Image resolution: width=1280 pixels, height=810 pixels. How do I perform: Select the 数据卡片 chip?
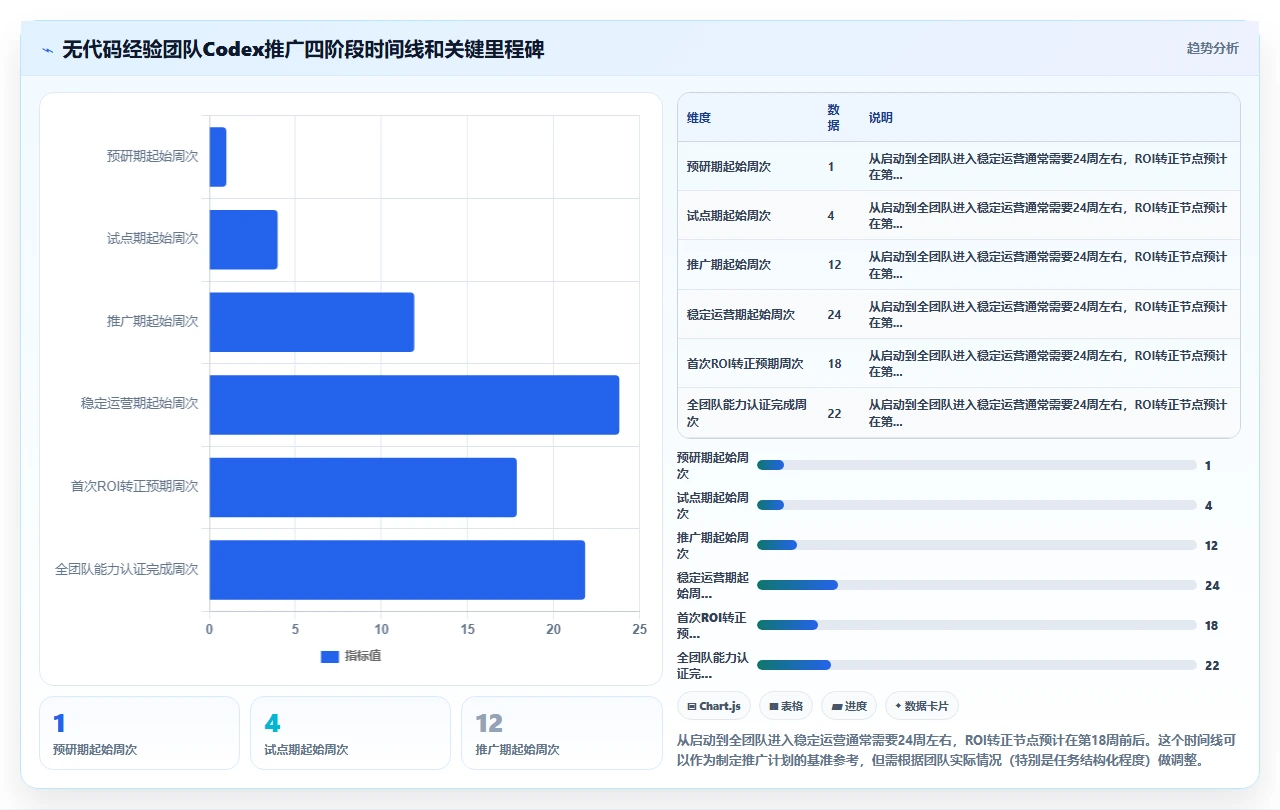pos(921,706)
